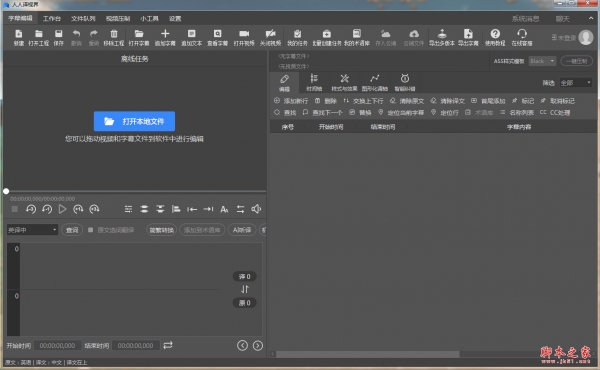Viewport: 600px width, 370px height.
Task: Open the 设置 (Settings) menu tab
Action: (x=175, y=18)
